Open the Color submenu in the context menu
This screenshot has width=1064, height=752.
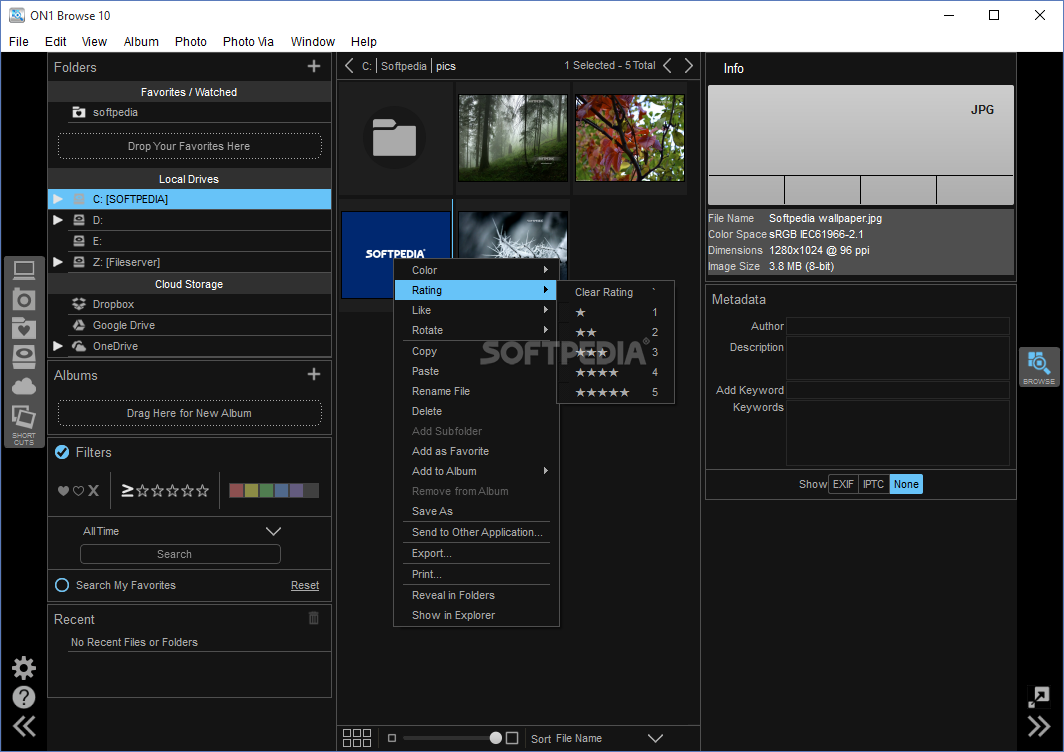pos(476,270)
